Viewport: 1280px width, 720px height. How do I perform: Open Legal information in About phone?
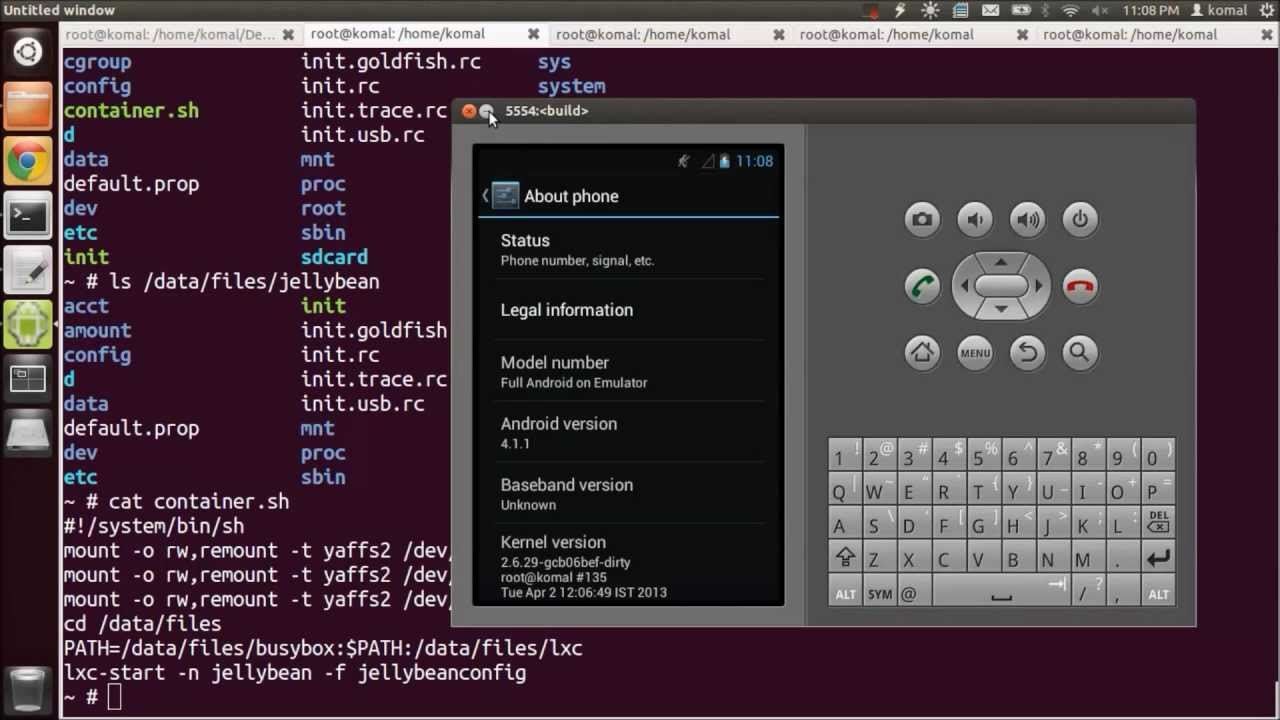point(628,310)
